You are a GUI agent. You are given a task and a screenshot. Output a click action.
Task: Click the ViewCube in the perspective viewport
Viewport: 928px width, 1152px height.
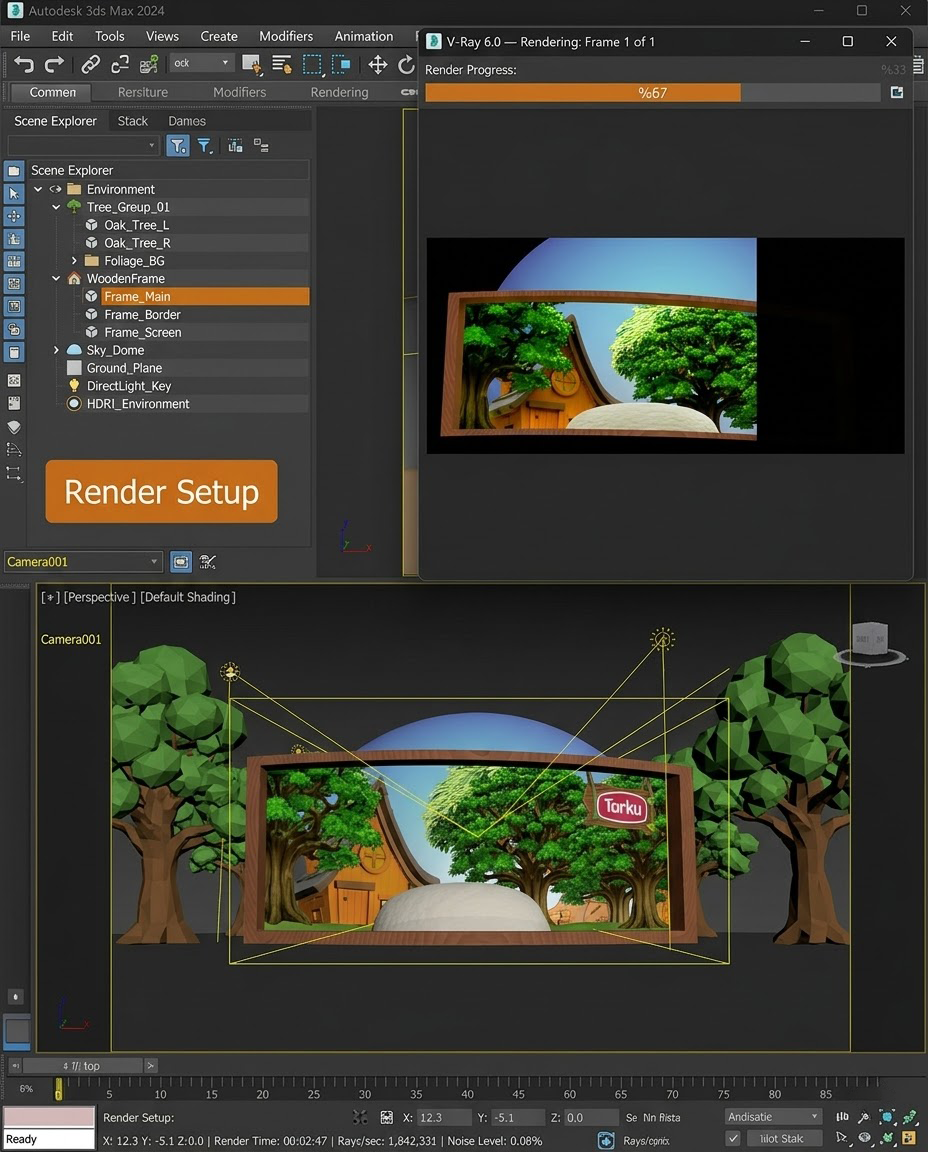(x=869, y=637)
